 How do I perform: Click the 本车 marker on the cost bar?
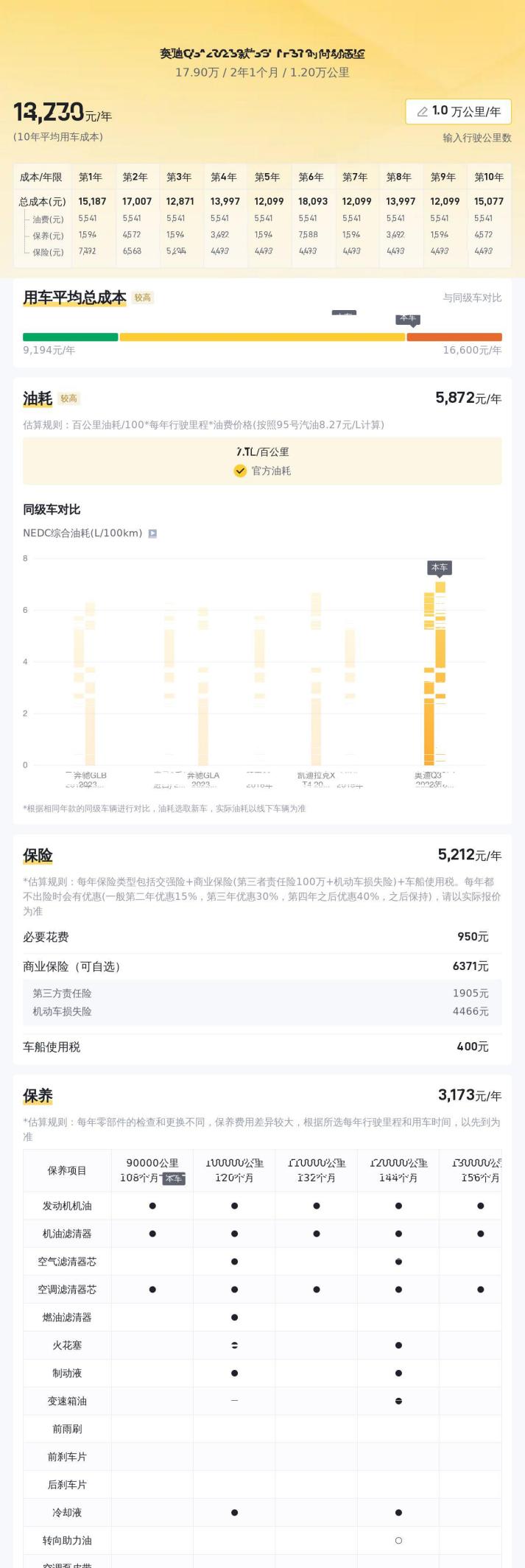(x=408, y=319)
